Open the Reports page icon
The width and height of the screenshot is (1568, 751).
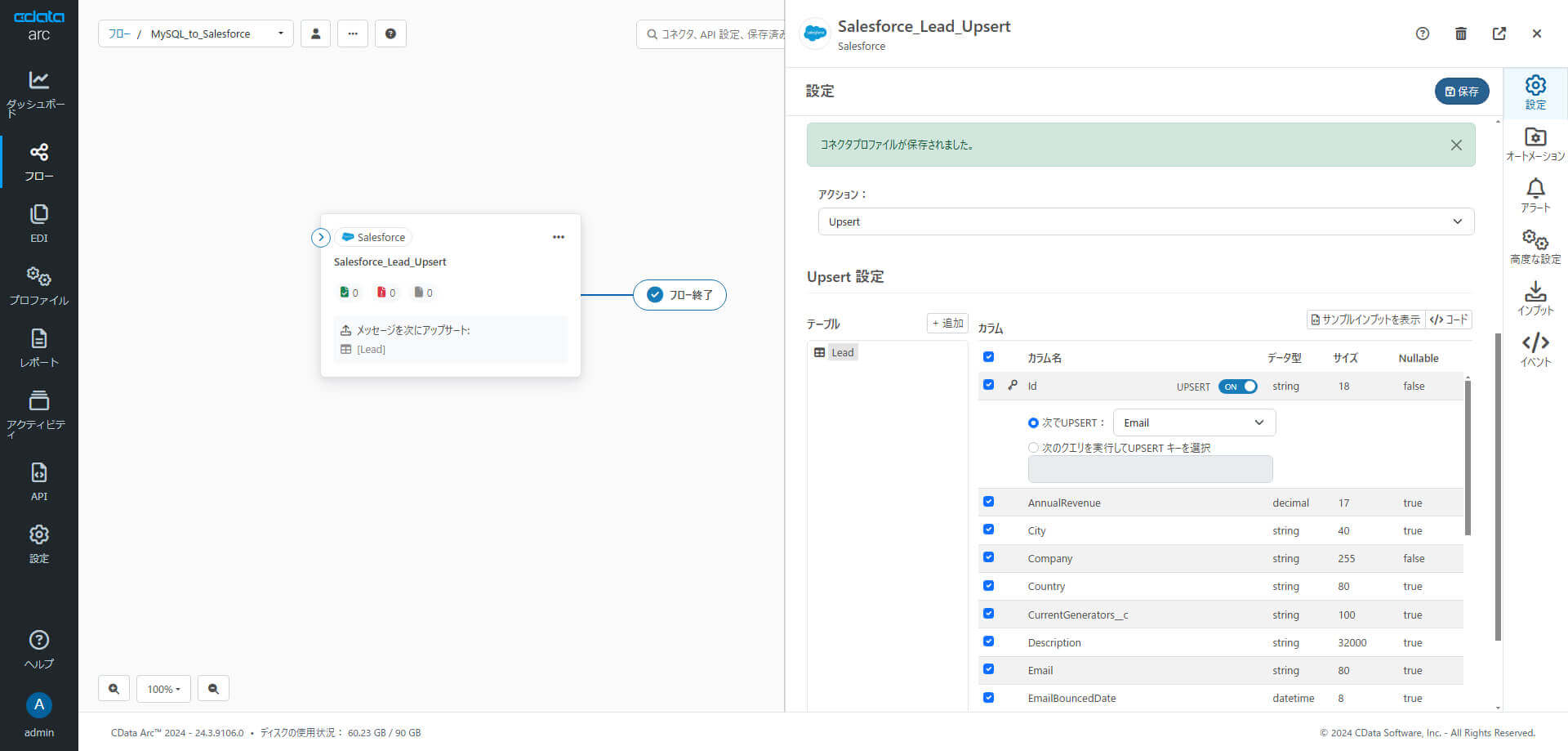(x=38, y=346)
